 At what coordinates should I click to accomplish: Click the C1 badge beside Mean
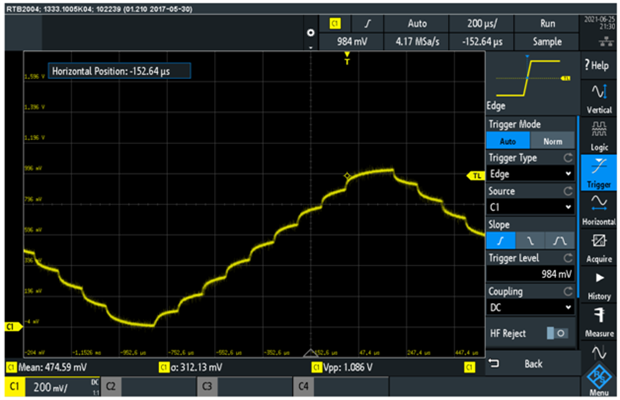click(11, 368)
